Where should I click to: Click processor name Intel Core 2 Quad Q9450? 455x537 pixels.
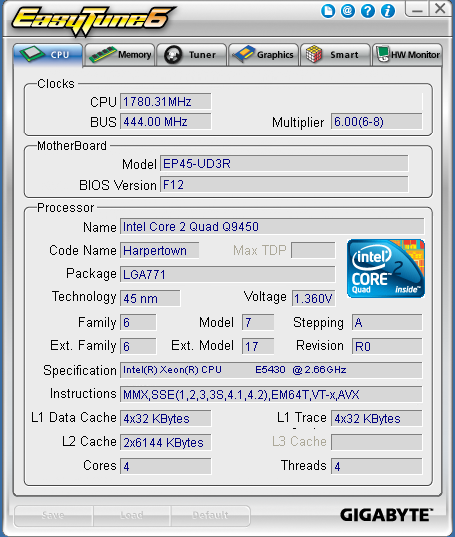point(272,226)
